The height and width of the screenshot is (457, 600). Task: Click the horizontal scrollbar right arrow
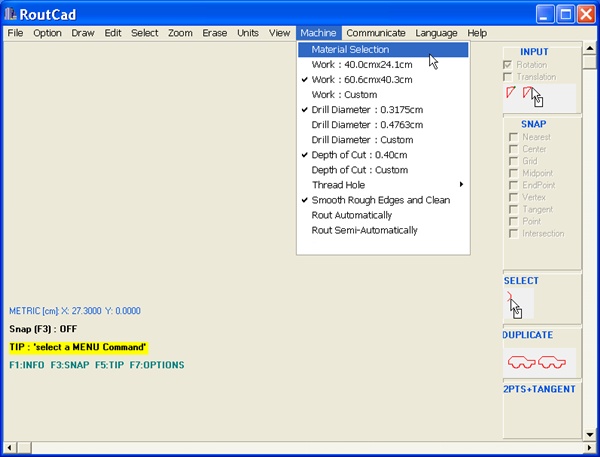pos(590,447)
